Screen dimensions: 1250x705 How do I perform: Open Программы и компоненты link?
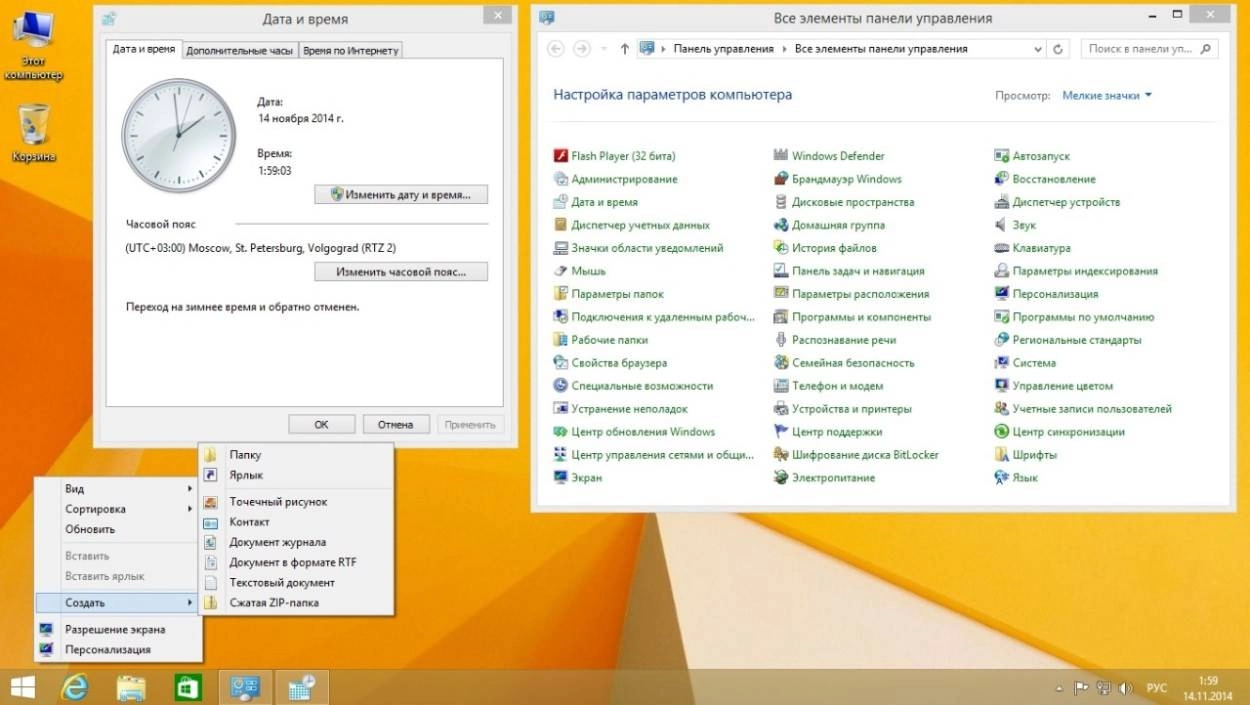(x=861, y=317)
